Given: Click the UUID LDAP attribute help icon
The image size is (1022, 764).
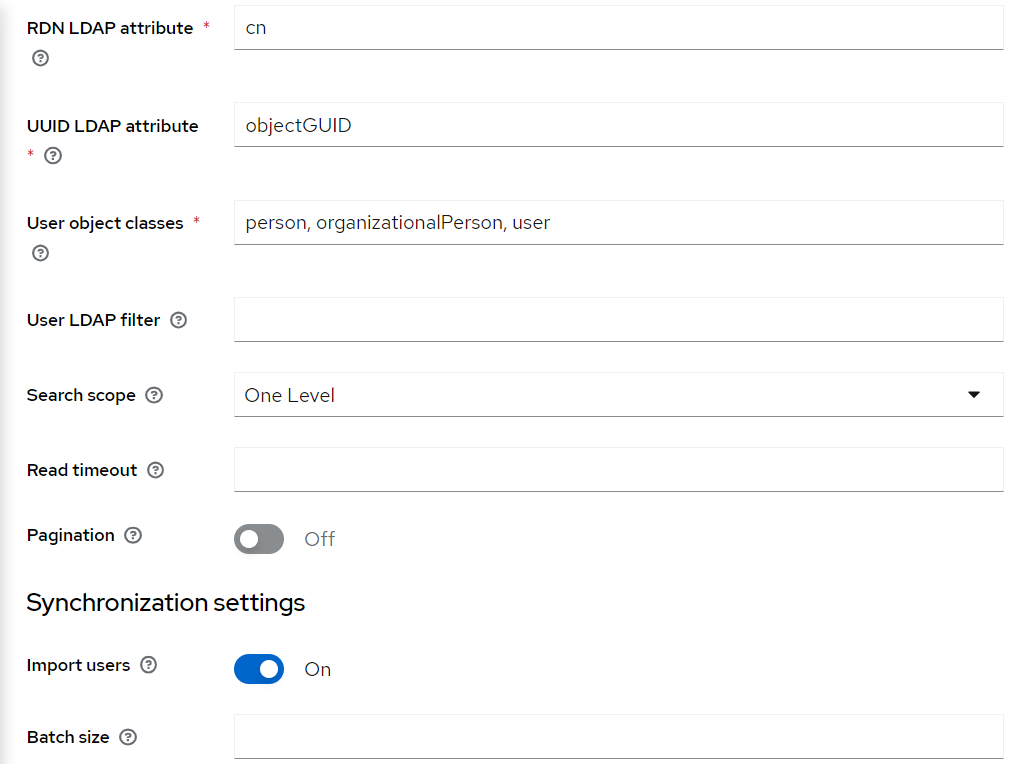Looking at the screenshot, I should point(53,156).
